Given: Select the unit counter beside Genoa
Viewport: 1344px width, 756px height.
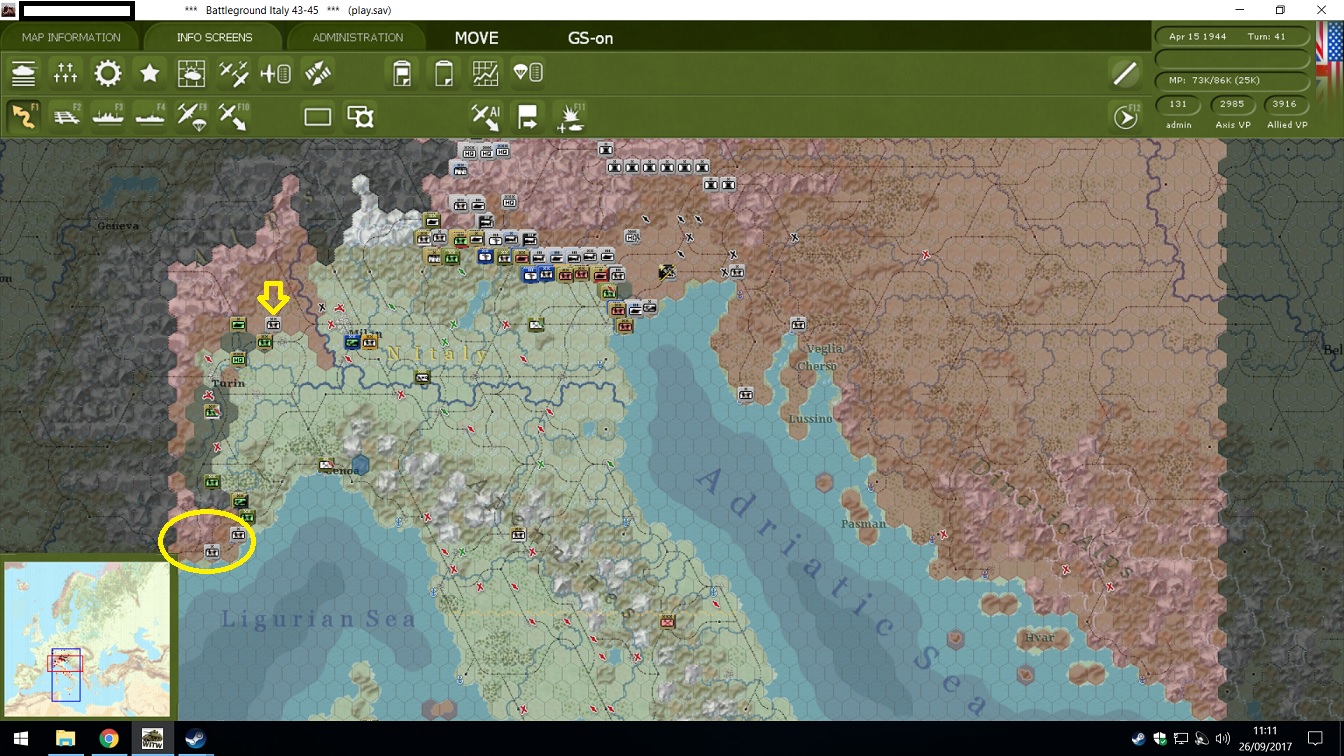Looking at the screenshot, I should [x=327, y=465].
